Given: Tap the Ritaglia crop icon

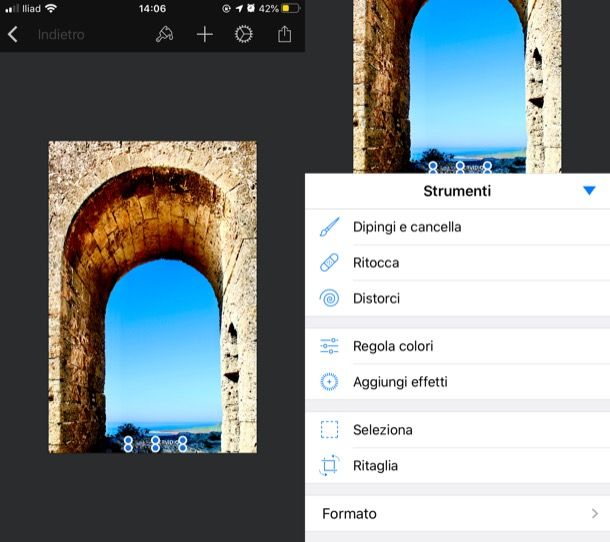Looking at the screenshot, I should pos(329,466).
